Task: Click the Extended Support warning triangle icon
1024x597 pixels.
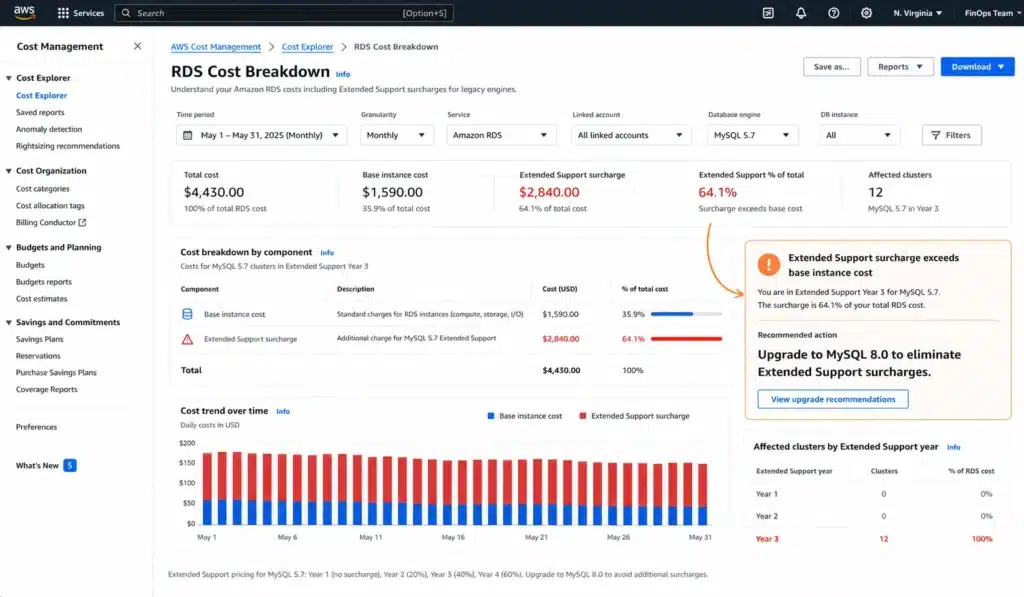Action: coord(187,339)
